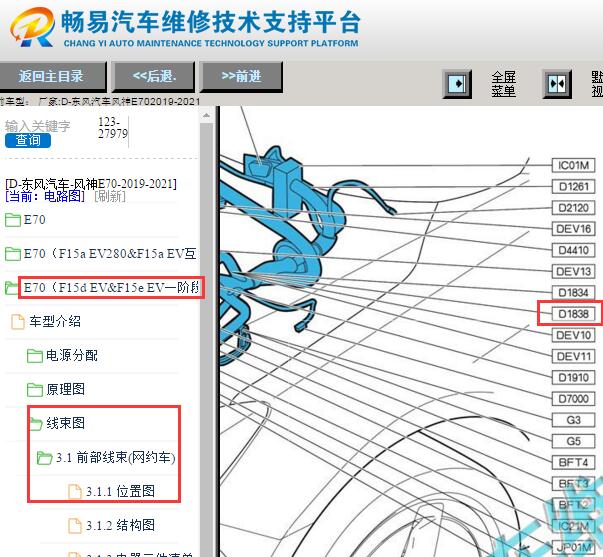Click the D1261 connector label
Image resolution: width=603 pixels, height=557 pixels.
tap(573, 187)
